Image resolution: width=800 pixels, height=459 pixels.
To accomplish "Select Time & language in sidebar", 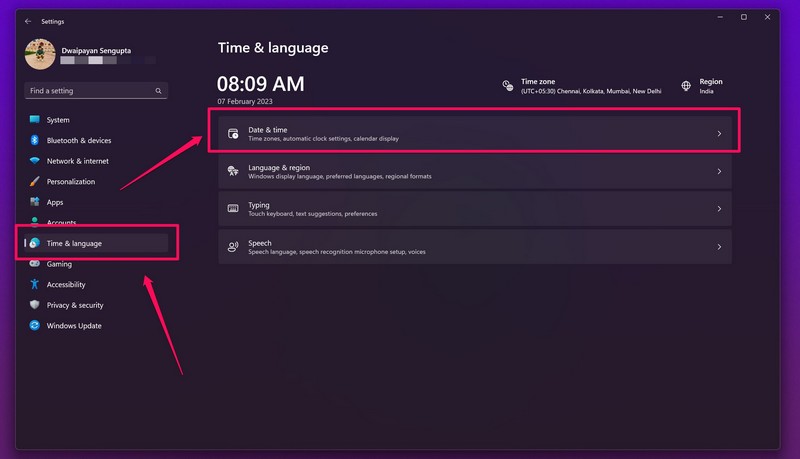I will pyautogui.click(x=74, y=243).
